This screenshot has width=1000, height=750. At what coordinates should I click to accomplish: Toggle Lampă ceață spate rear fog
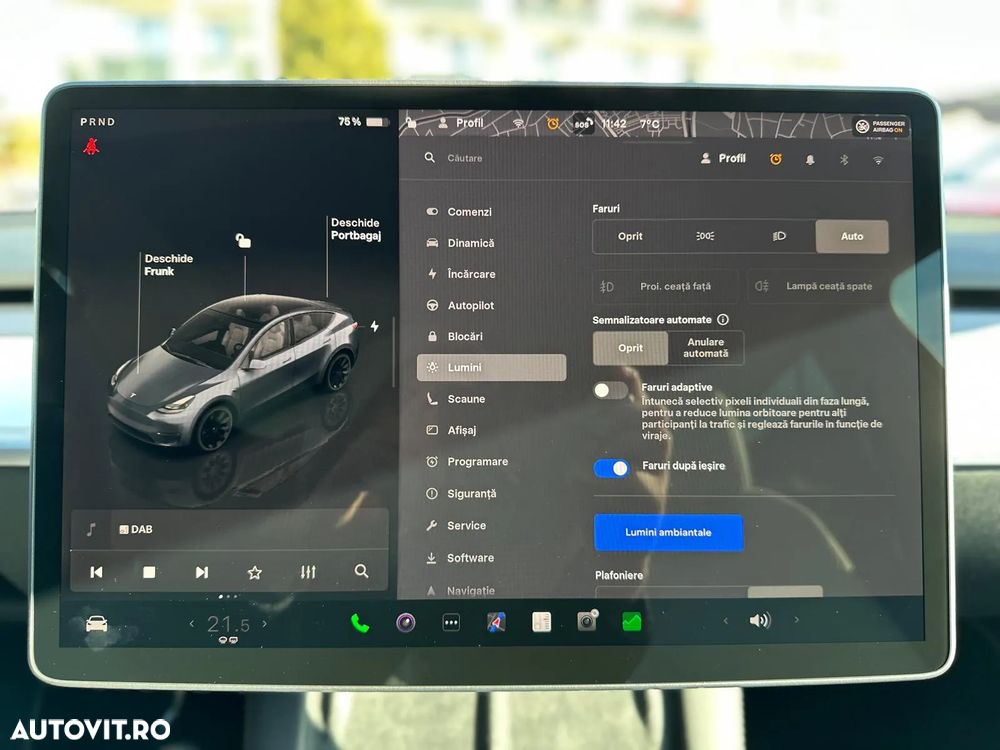point(820,286)
